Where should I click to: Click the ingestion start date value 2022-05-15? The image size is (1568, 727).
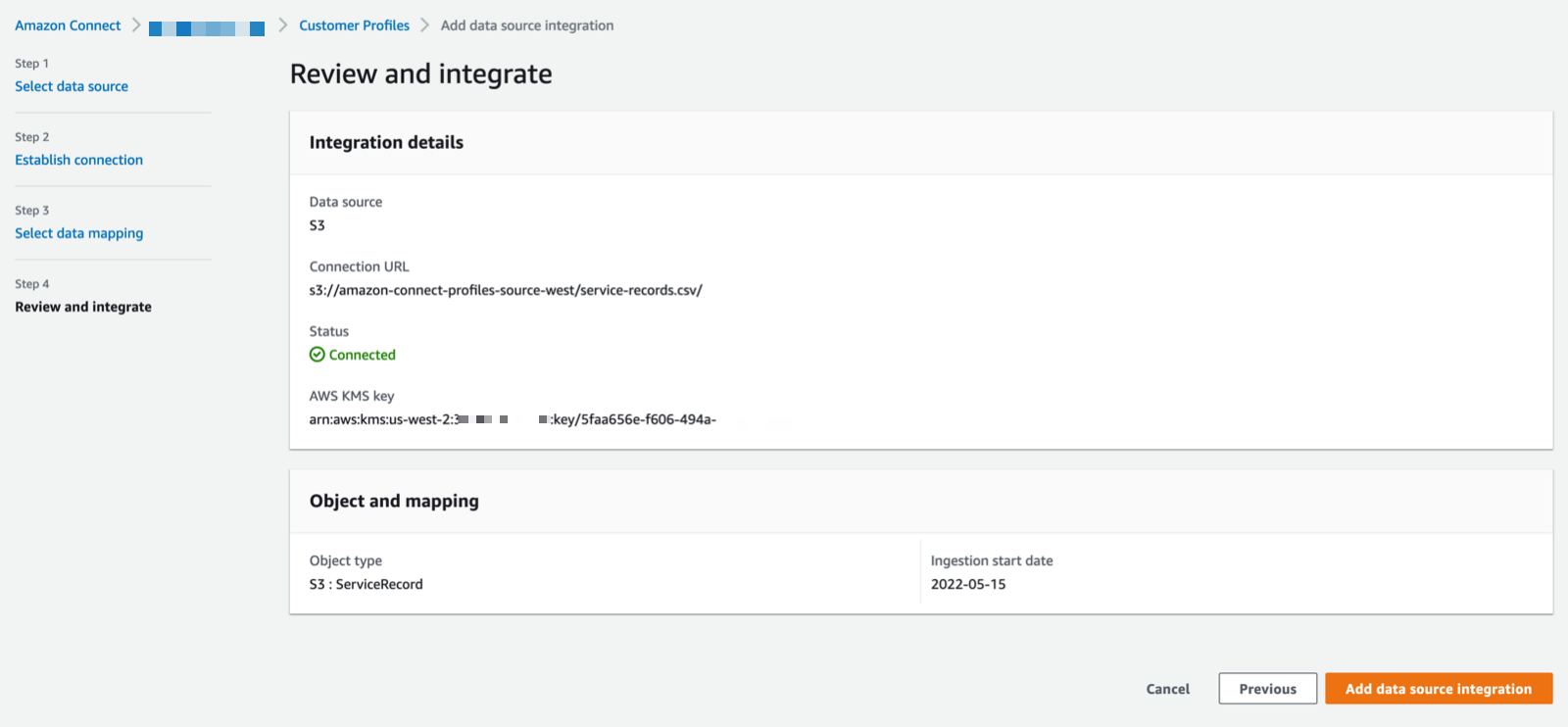pyautogui.click(x=968, y=584)
